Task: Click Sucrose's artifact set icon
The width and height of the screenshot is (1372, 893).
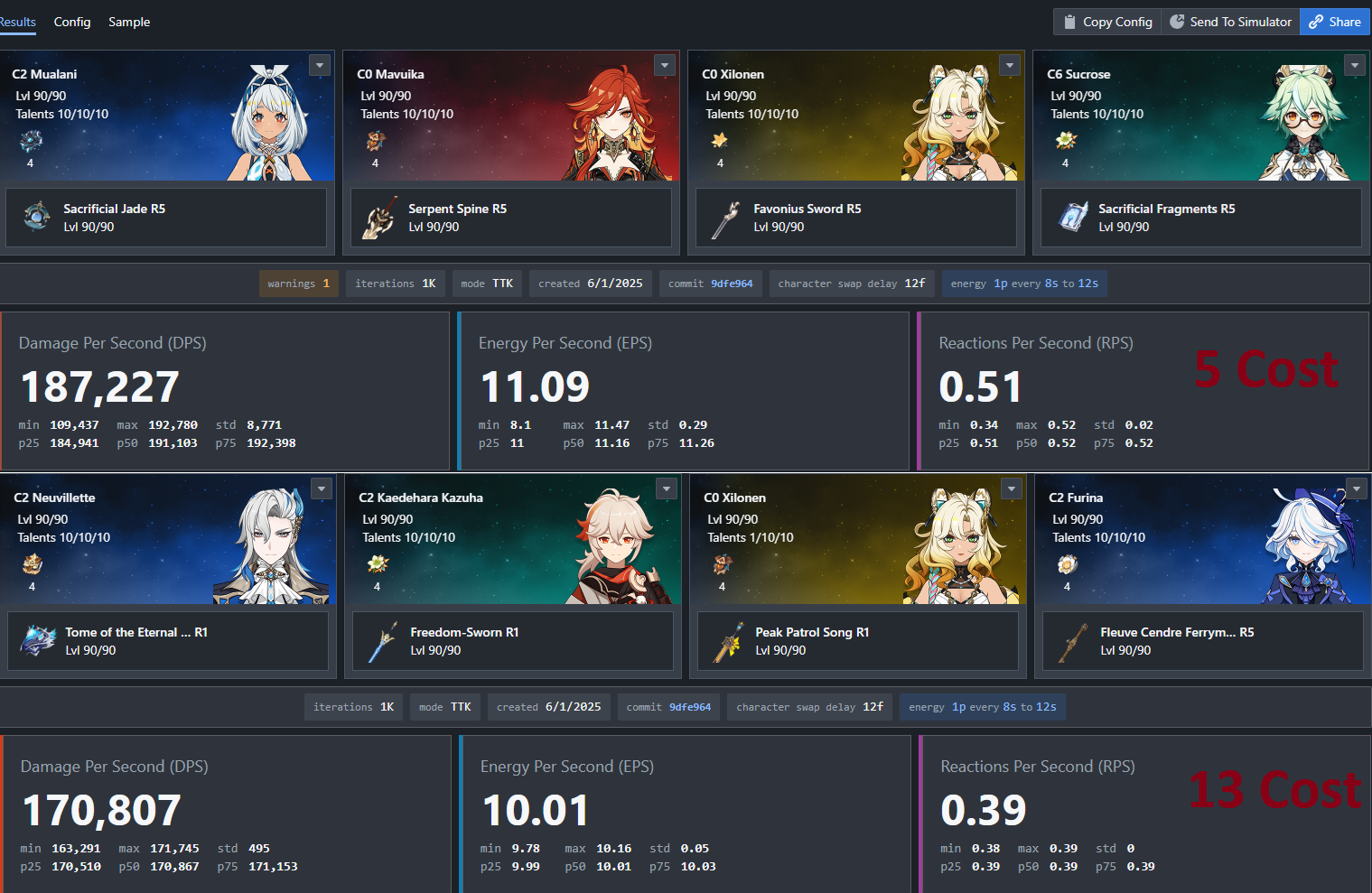Action: 1066,141
